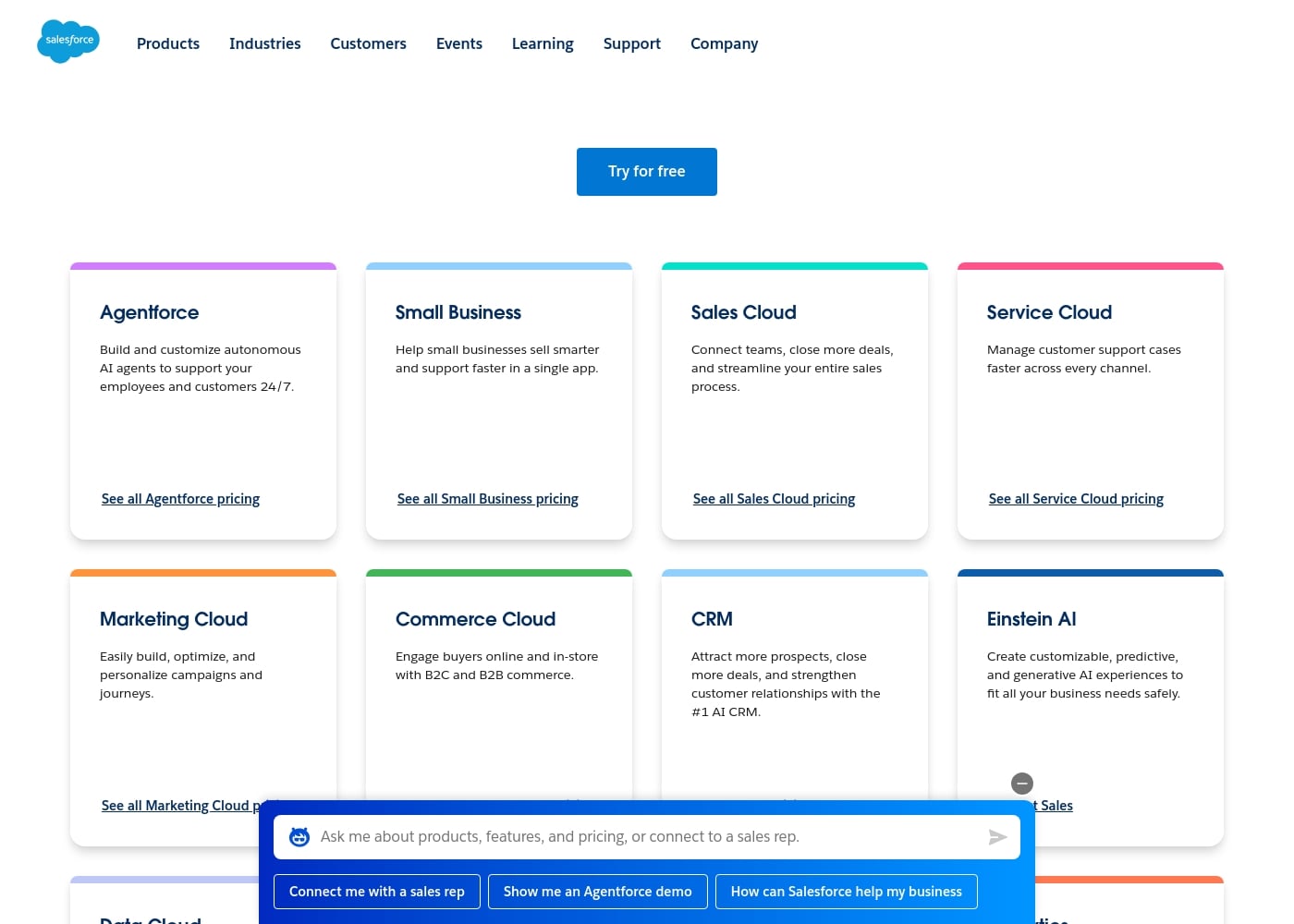
Task: Open the Company menu
Action: (725, 43)
